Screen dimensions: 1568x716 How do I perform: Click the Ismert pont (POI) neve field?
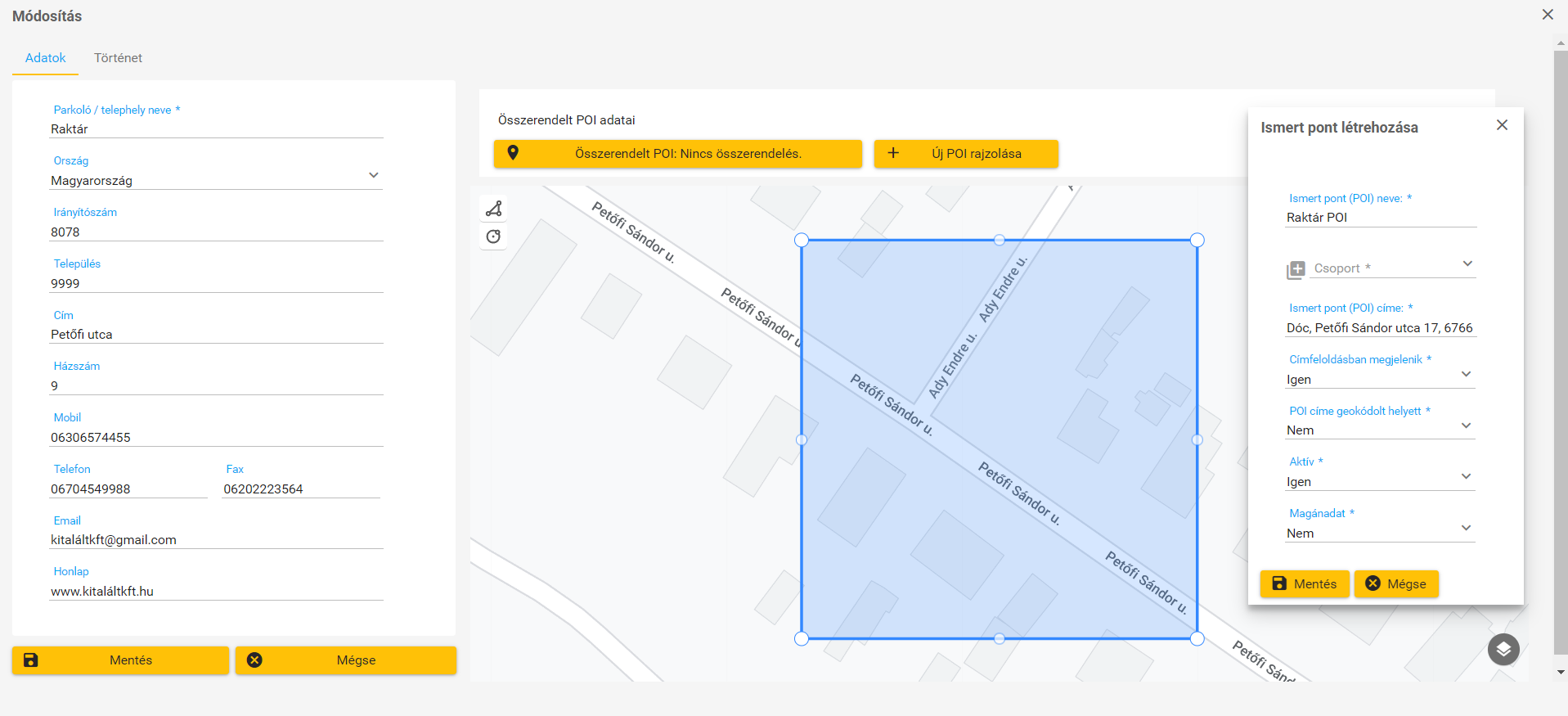1380,218
